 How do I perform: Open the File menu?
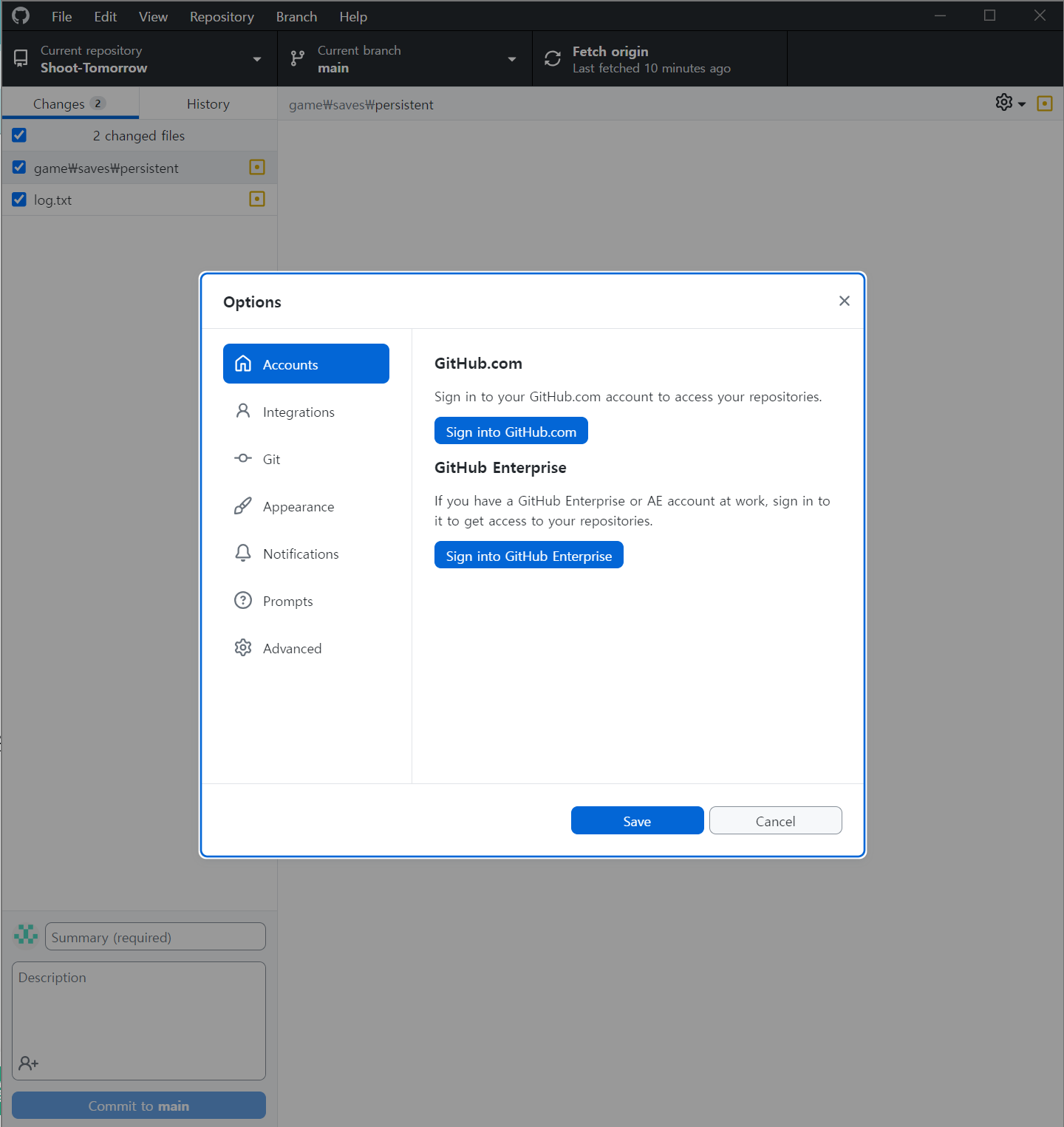click(62, 16)
